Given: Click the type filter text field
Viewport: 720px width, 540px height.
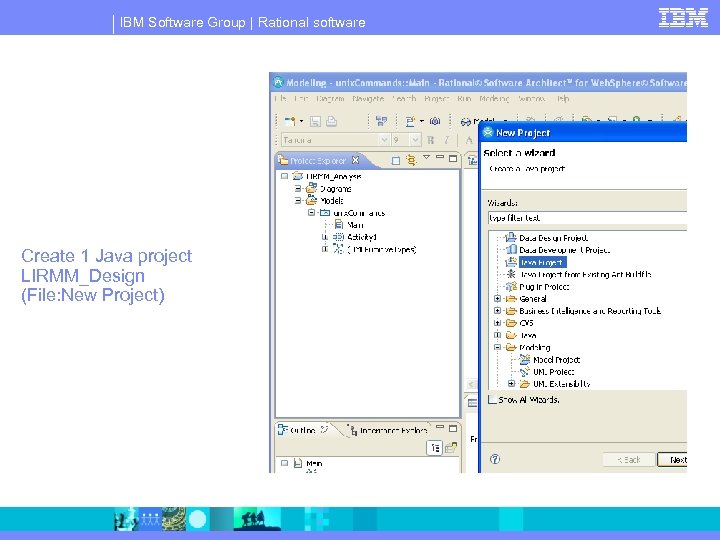Looking at the screenshot, I should click(588, 218).
